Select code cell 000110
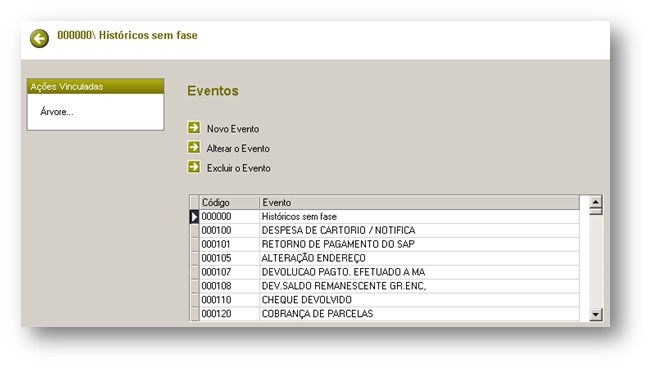 click(x=229, y=300)
